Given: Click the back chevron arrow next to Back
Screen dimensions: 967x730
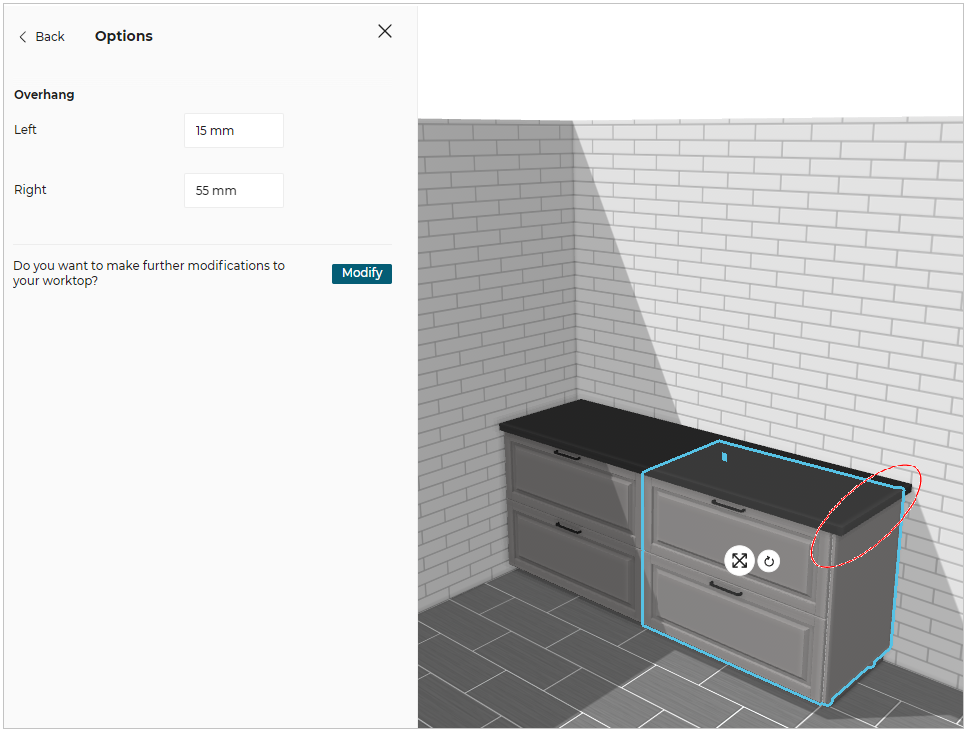Looking at the screenshot, I should (21, 35).
